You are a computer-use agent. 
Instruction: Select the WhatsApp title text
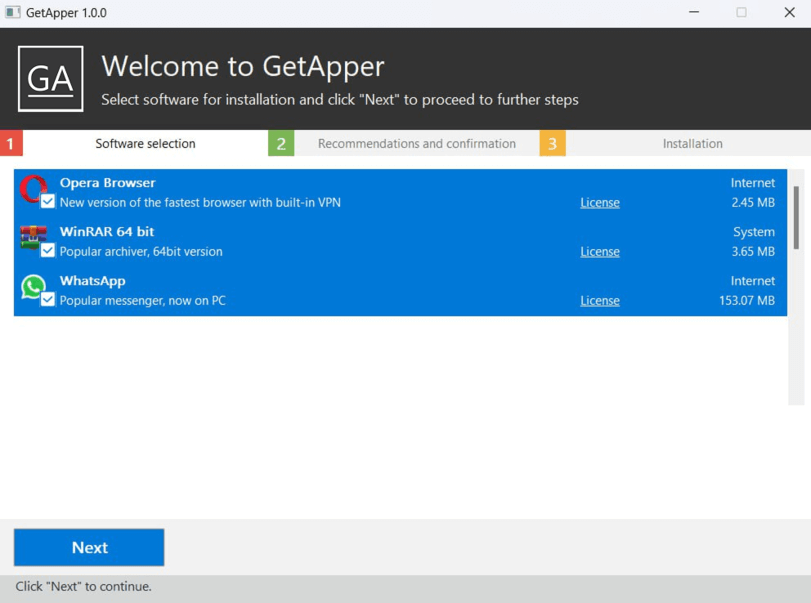pyautogui.click(x=93, y=281)
